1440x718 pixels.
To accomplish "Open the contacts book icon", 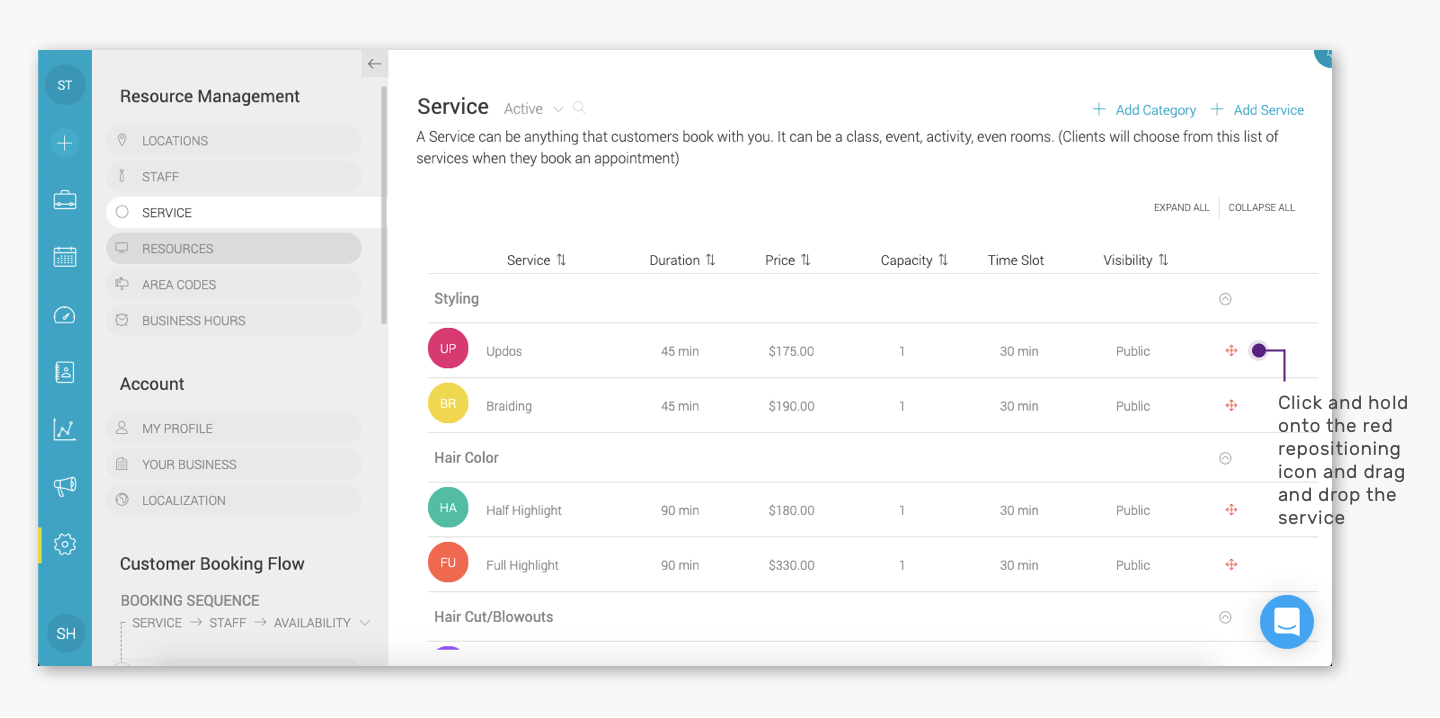I will (65, 372).
